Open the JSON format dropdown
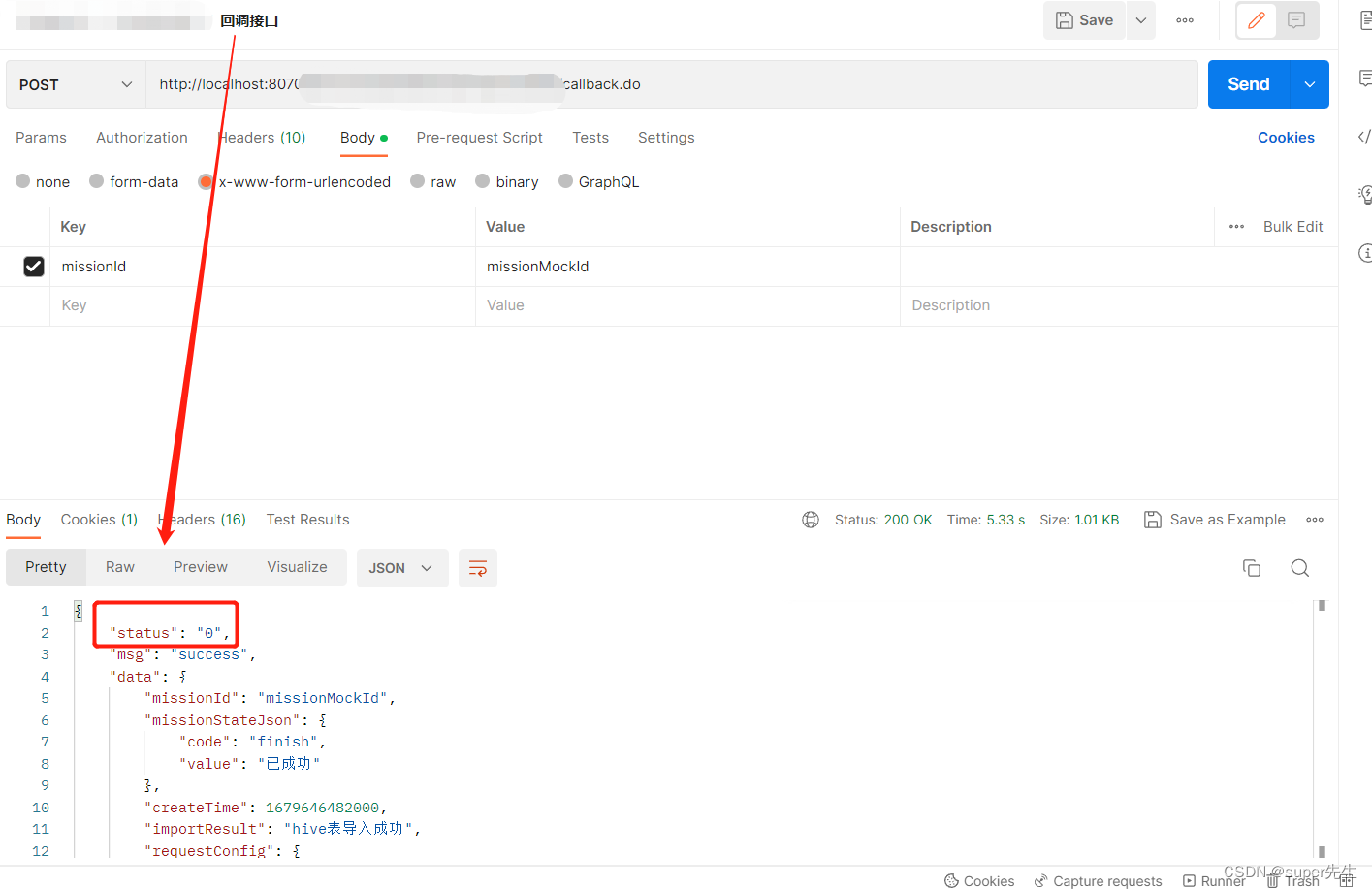The image size is (1372, 889). [x=402, y=568]
